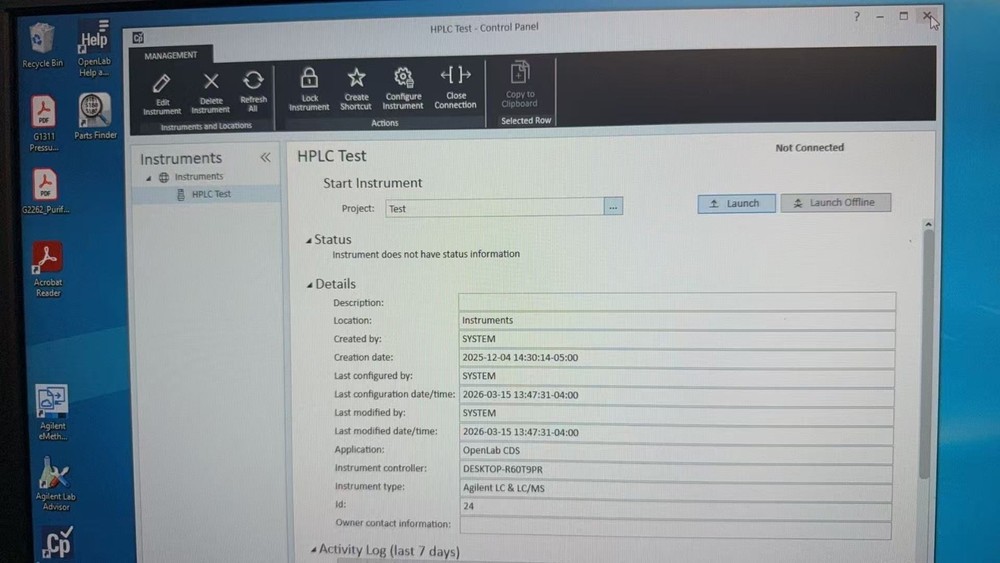Collapse the Instruments tree node
This screenshot has height=563, width=1000.
click(150, 178)
